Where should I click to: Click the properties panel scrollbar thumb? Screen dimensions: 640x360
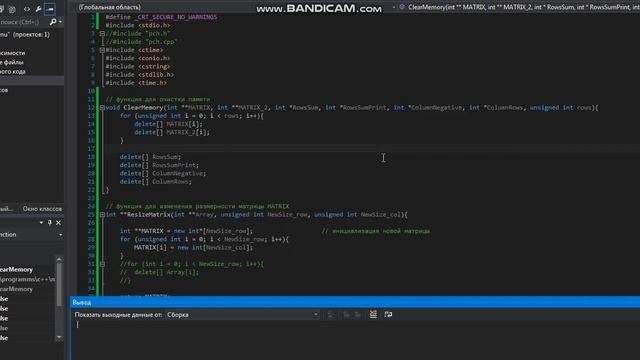(x=59, y=284)
